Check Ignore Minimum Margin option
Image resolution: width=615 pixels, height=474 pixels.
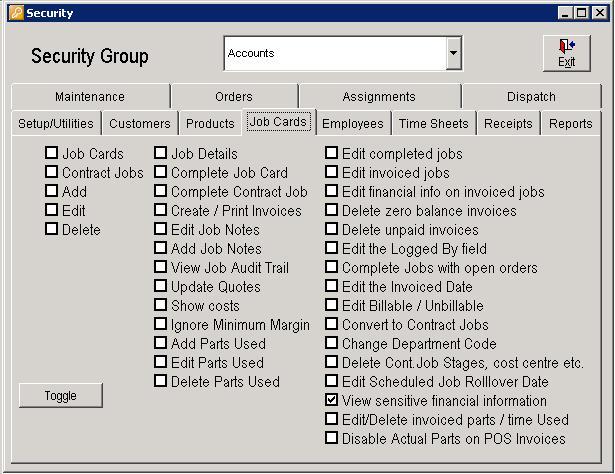point(161,325)
